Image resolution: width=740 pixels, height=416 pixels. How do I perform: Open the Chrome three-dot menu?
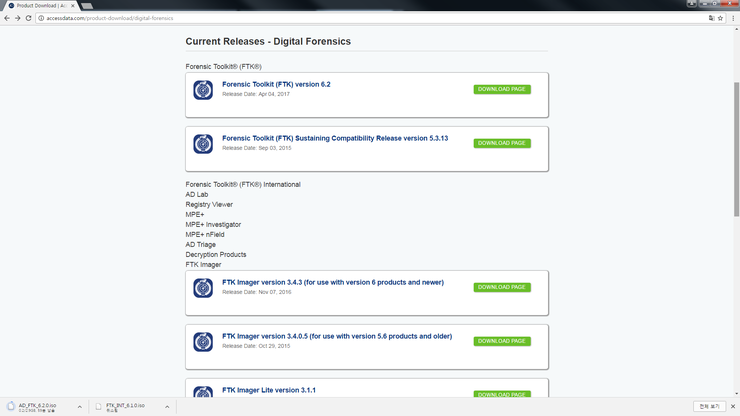coord(733,18)
